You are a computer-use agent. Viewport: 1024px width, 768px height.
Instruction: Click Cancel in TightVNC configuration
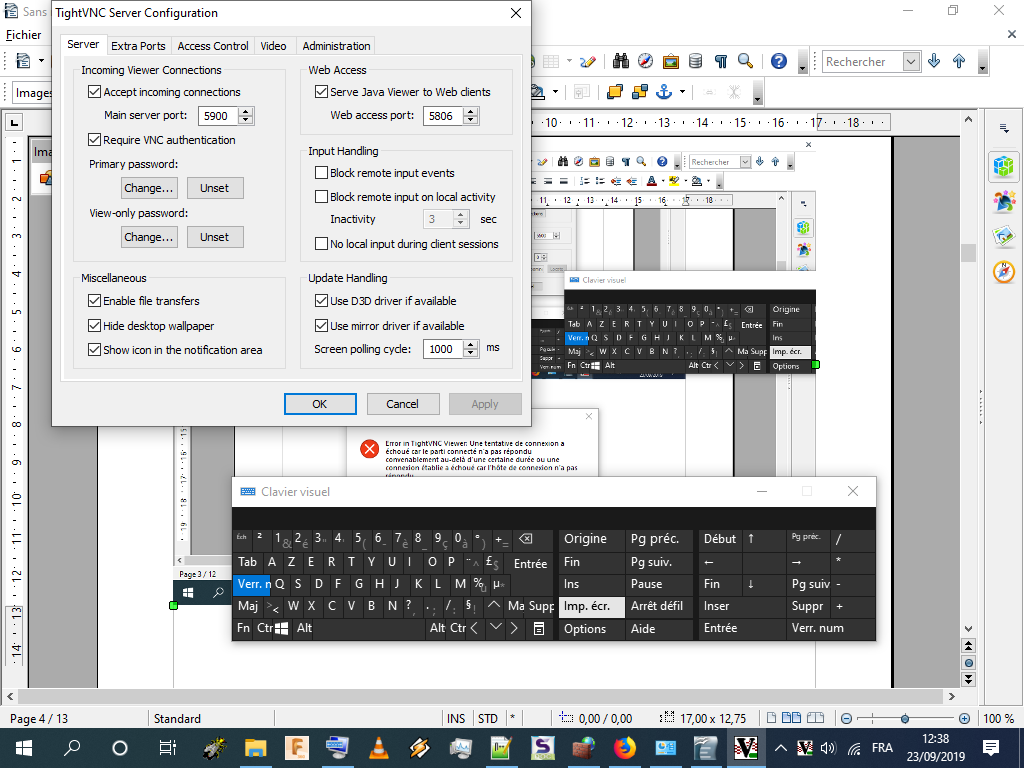click(402, 404)
